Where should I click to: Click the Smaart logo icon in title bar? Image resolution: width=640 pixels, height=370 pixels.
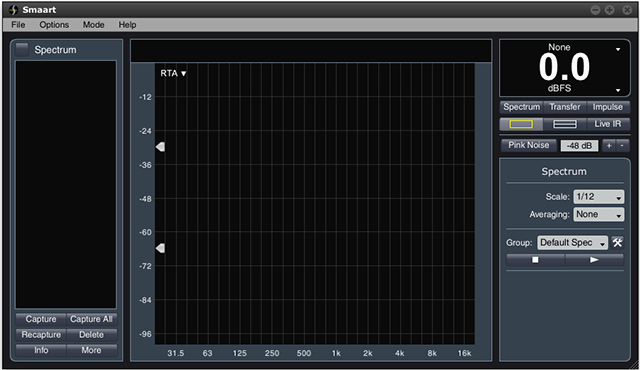pos(13,9)
